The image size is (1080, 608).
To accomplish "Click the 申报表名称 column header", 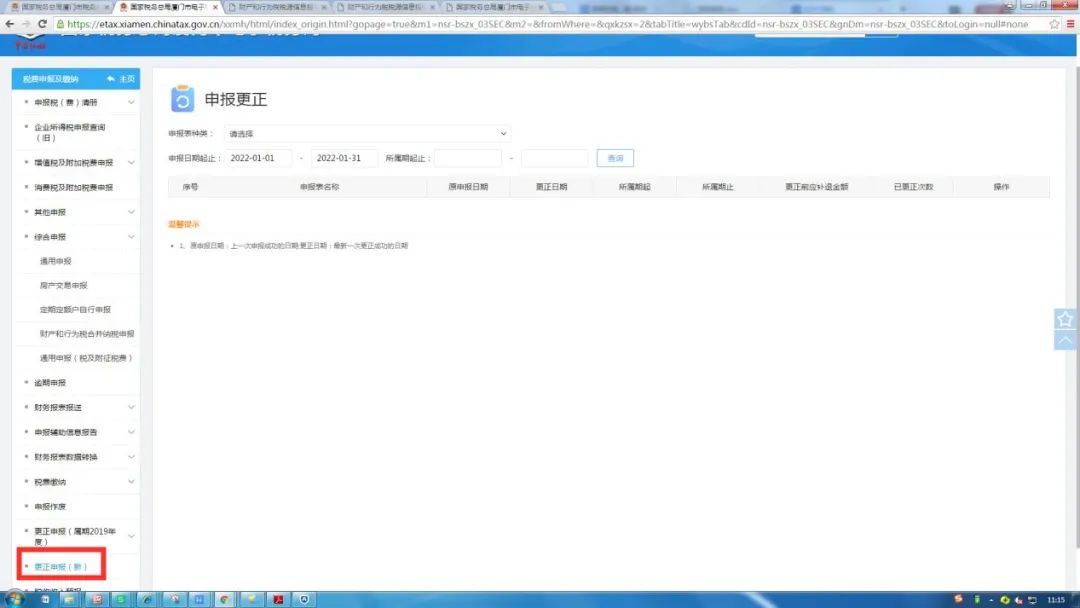I will pyautogui.click(x=319, y=187).
